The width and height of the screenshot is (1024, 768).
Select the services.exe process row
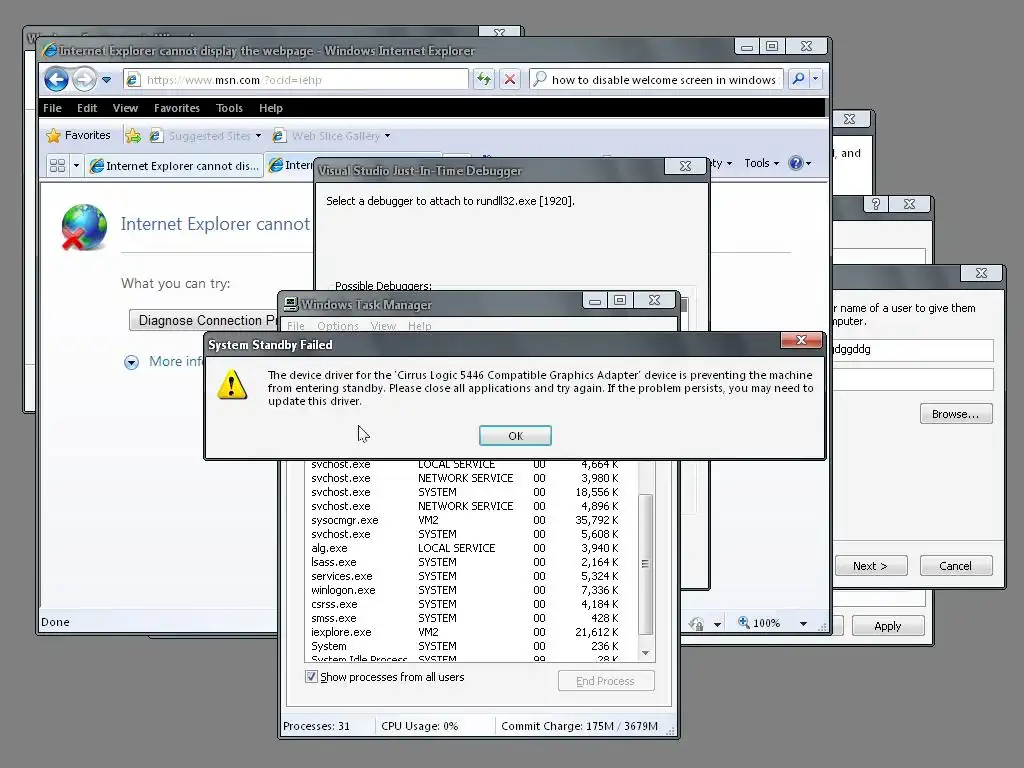(x=467, y=577)
